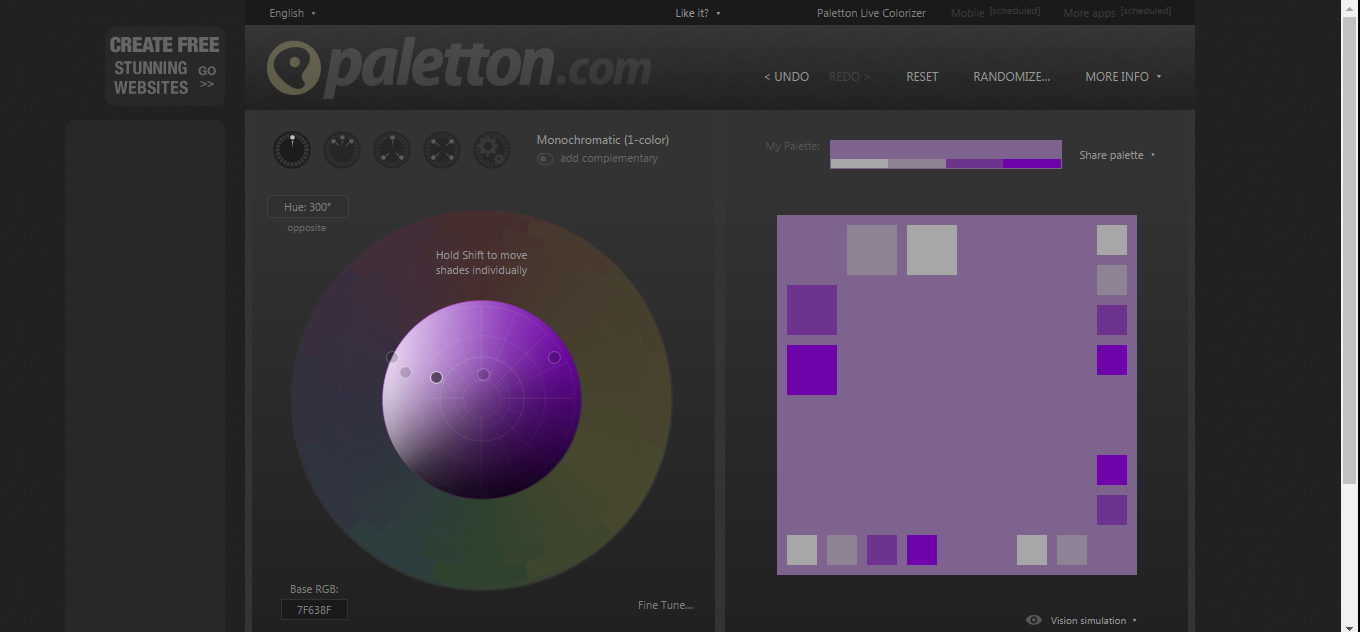The image size is (1360, 632).
Task: Click the Mobile scheduled link
Action: [995, 13]
